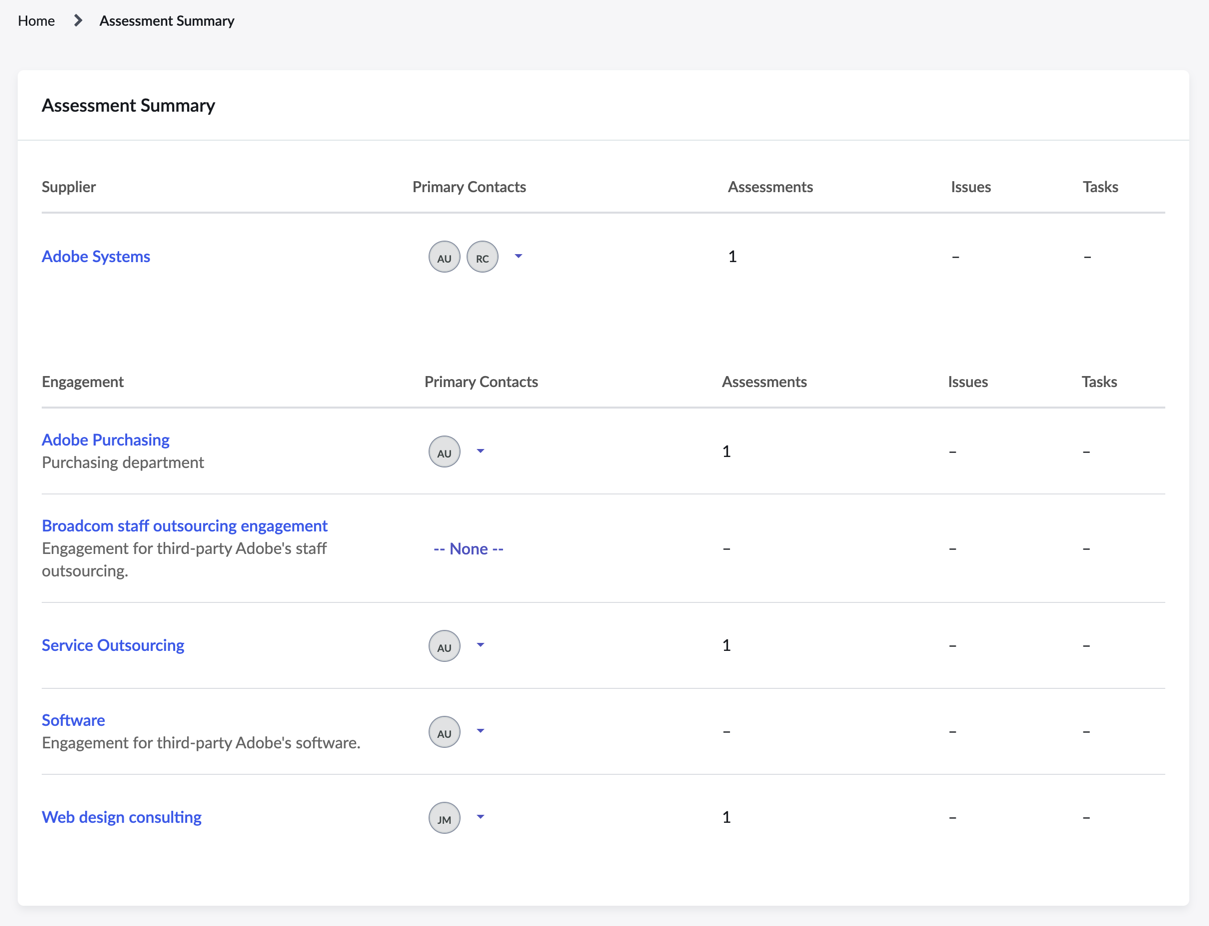Open the Service Outsourcing engagement link
This screenshot has height=926, width=1209.
113,645
